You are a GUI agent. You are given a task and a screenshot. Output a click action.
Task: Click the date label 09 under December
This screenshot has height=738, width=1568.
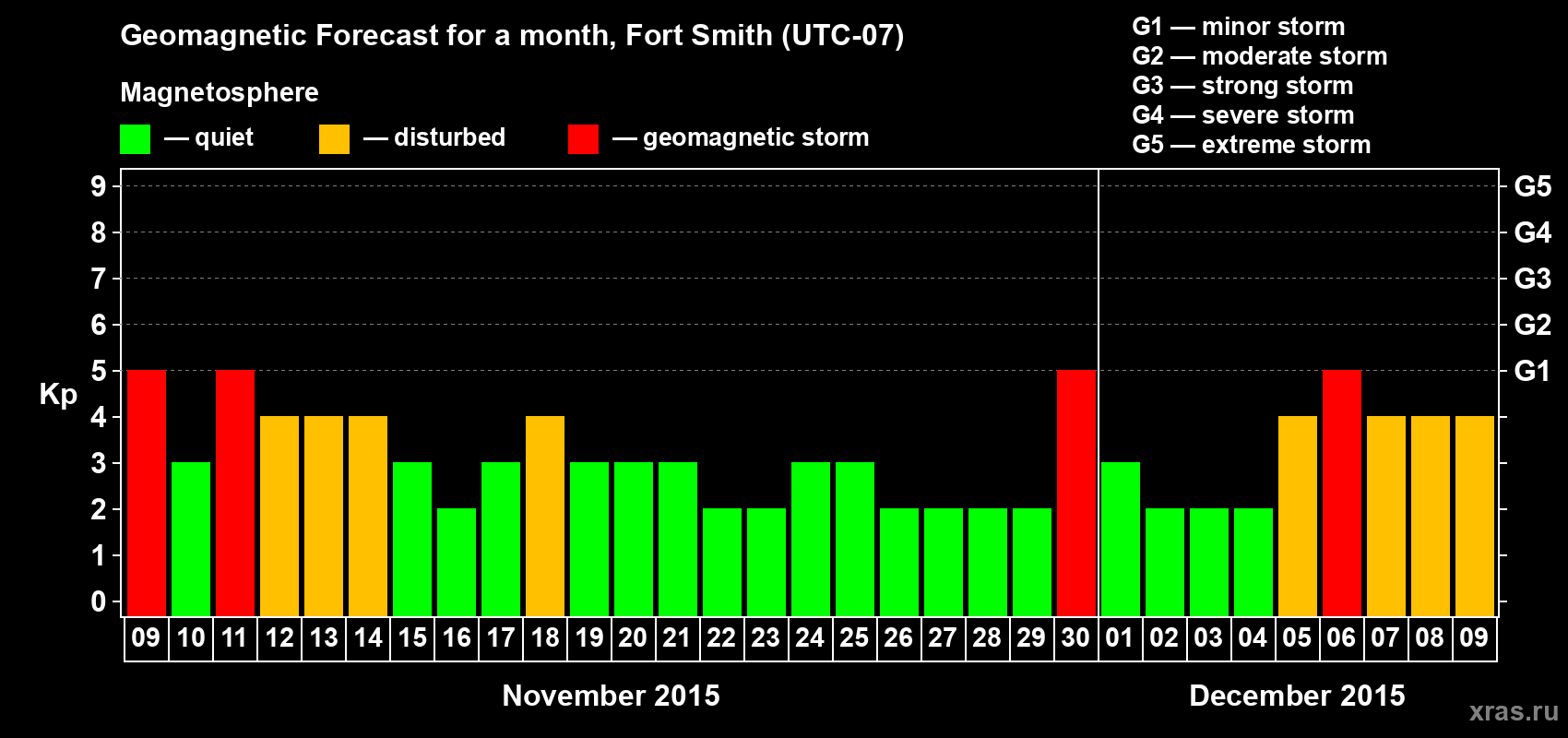(1474, 637)
